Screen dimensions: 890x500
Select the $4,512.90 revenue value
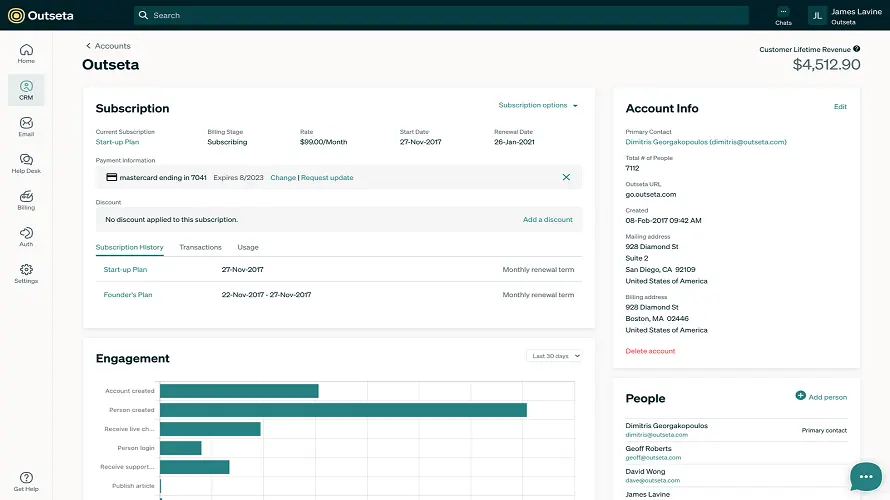point(826,65)
